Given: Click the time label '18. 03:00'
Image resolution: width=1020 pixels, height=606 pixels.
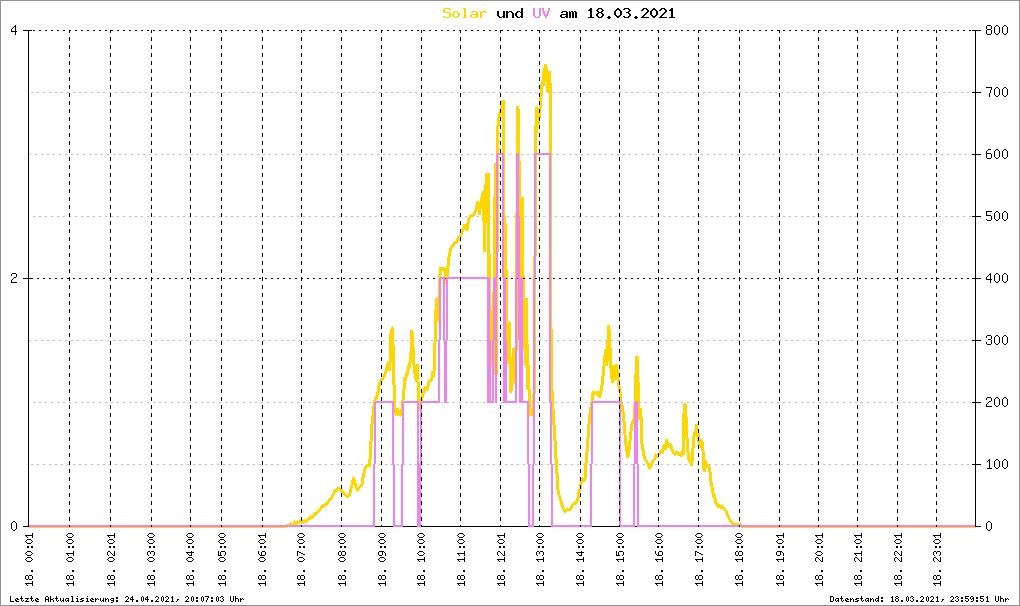Looking at the screenshot, I should (x=152, y=560).
